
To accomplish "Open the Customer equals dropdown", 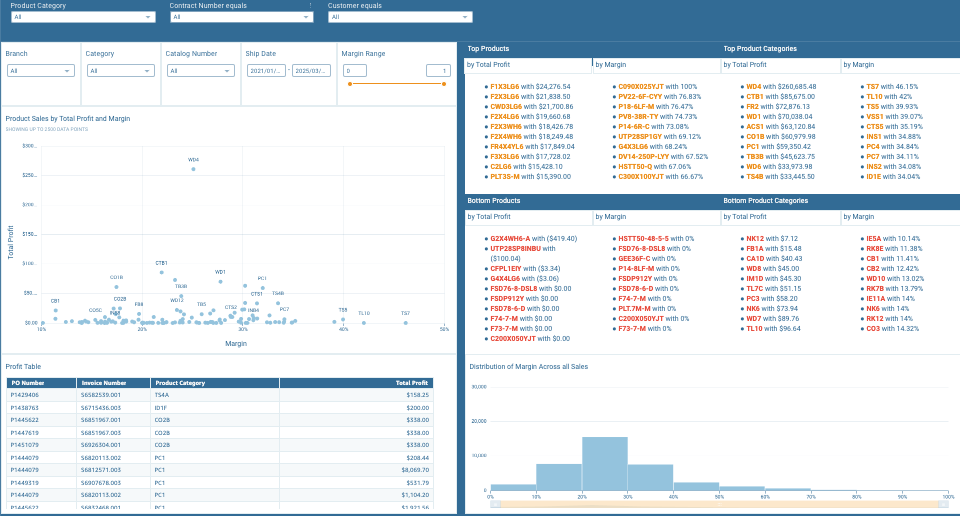I will pyautogui.click(x=400, y=17).
